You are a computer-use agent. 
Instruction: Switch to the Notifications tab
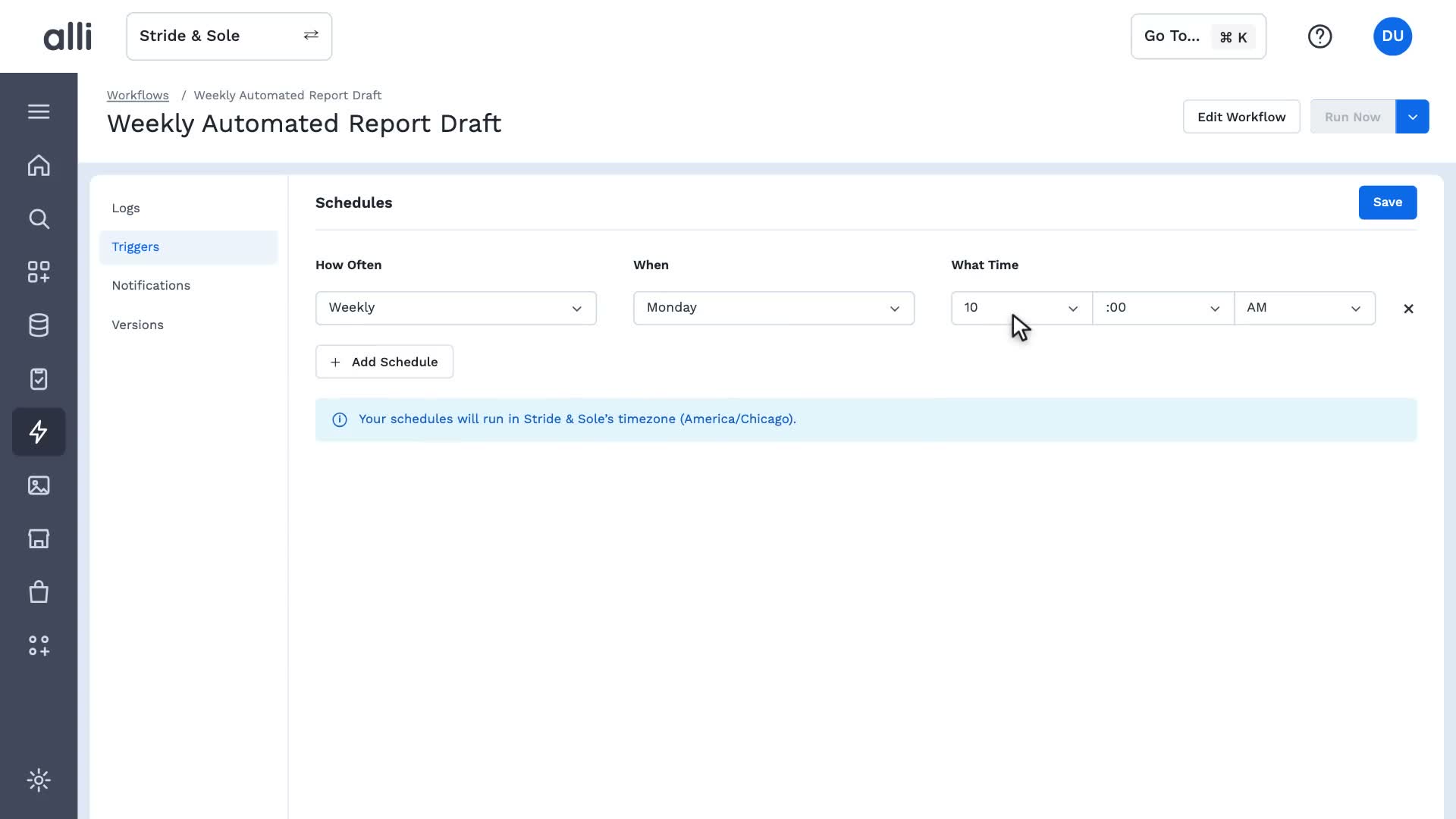[x=188, y=286]
